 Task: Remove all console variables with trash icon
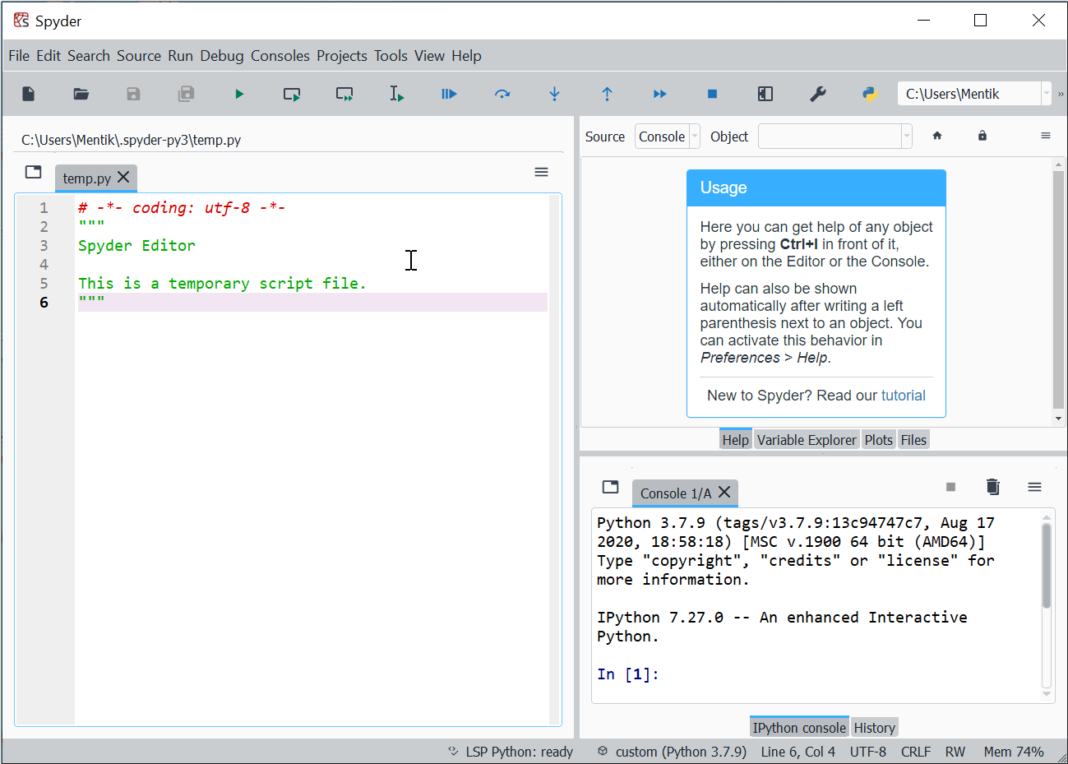click(992, 486)
